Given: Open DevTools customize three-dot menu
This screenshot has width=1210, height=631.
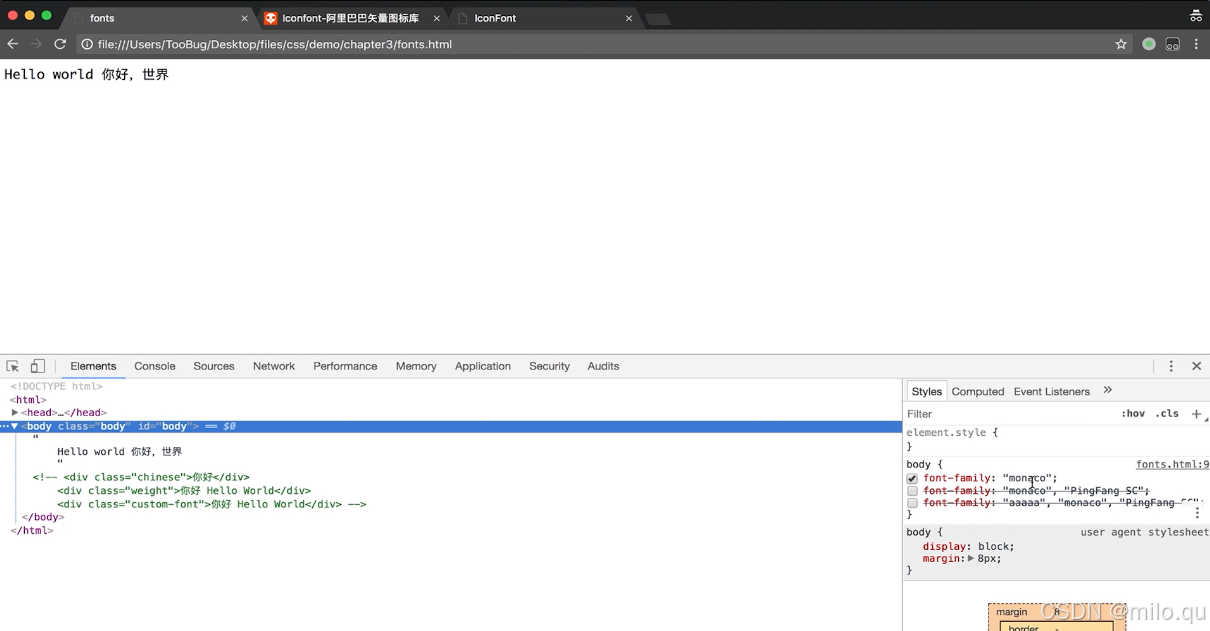Looking at the screenshot, I should (1171, 366).
